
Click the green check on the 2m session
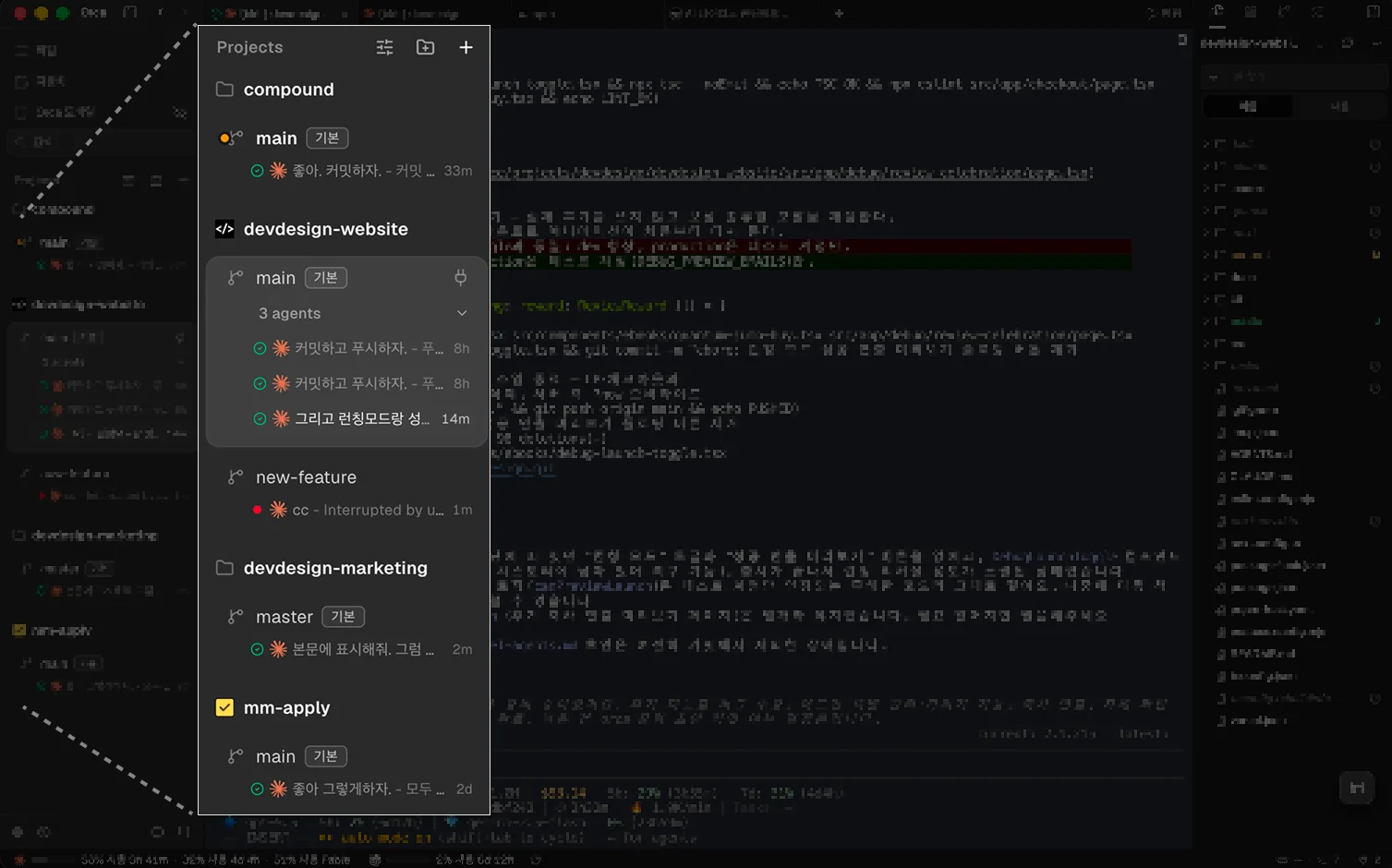tap(257, 649)
